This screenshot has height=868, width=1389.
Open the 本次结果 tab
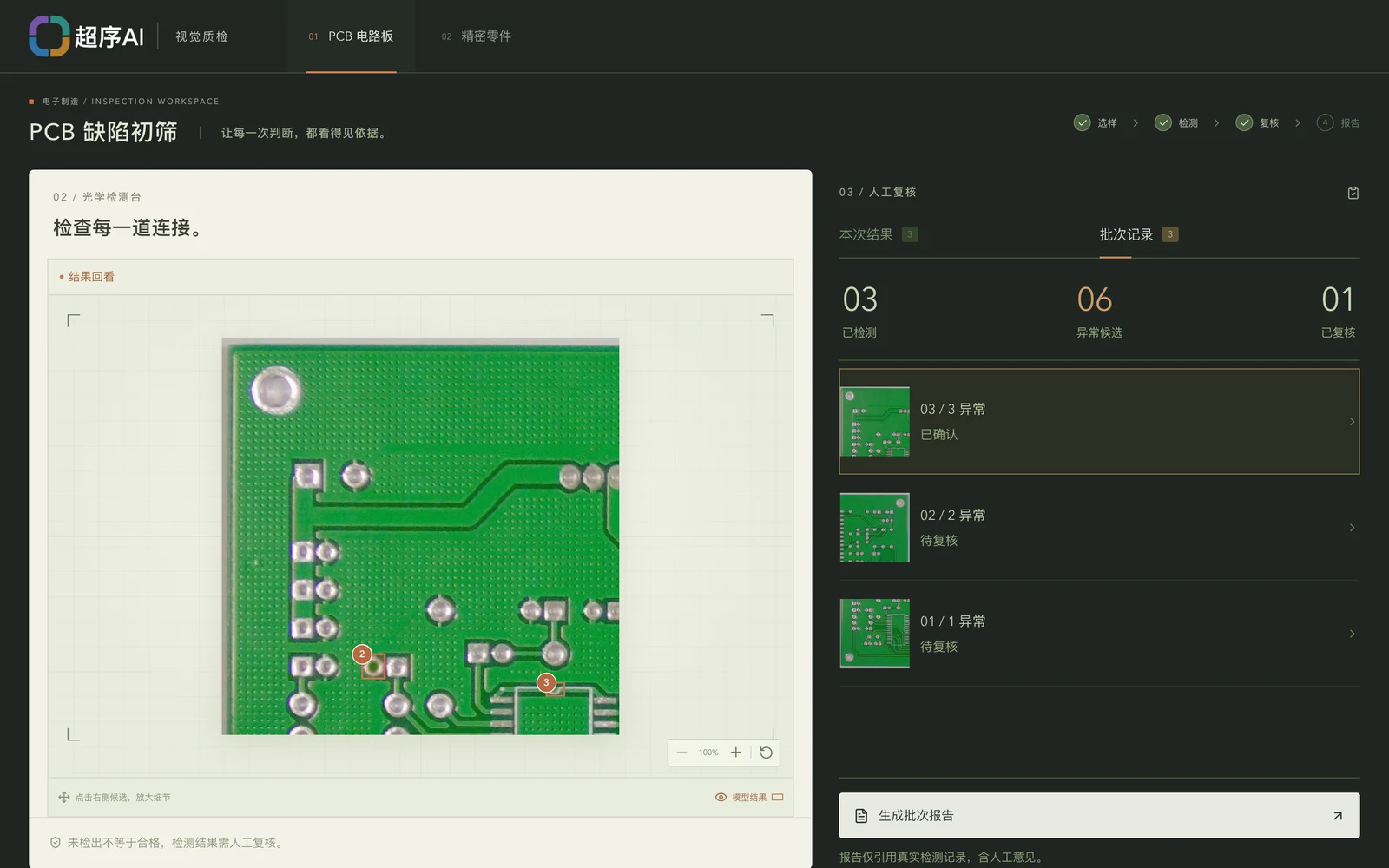879,234
